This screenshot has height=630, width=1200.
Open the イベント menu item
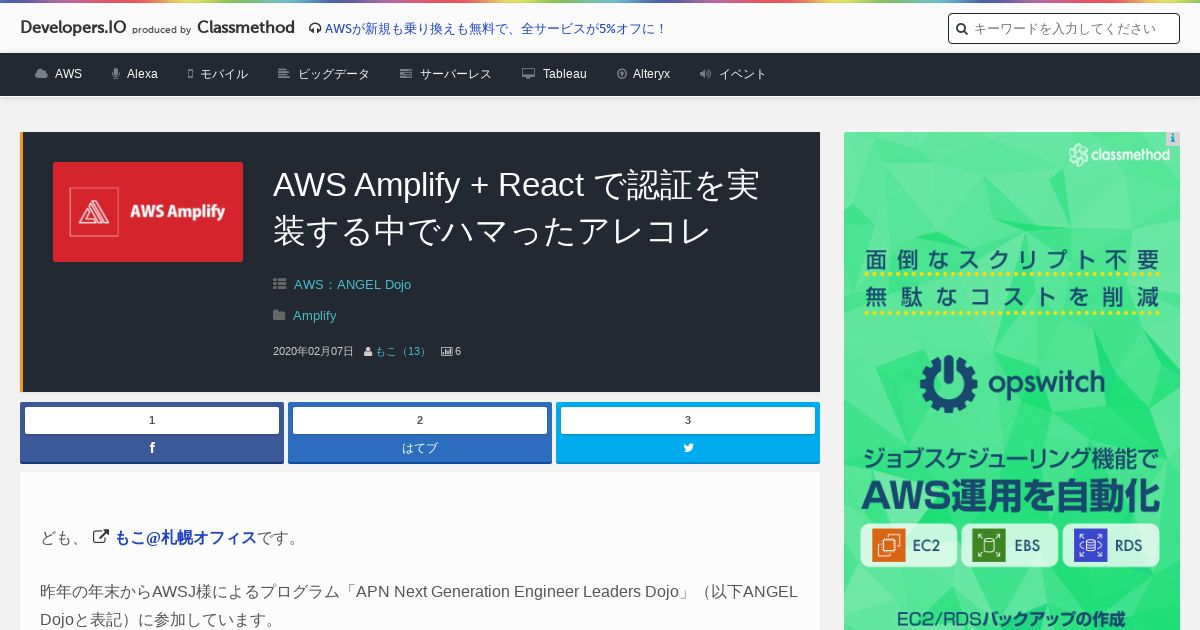pos(743,74)
